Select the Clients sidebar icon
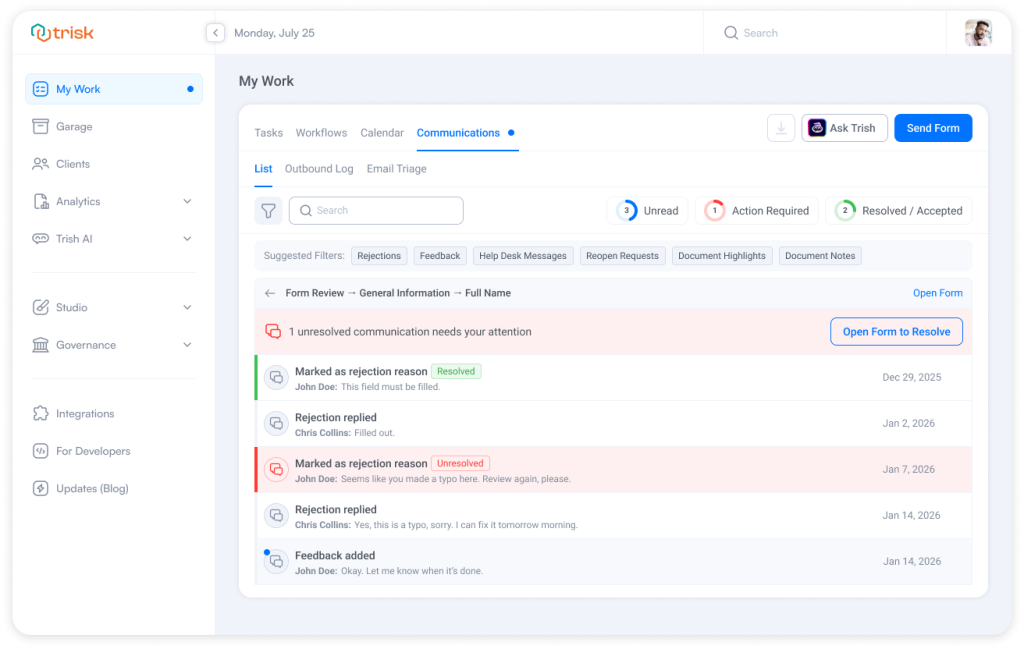 point(39,164)
